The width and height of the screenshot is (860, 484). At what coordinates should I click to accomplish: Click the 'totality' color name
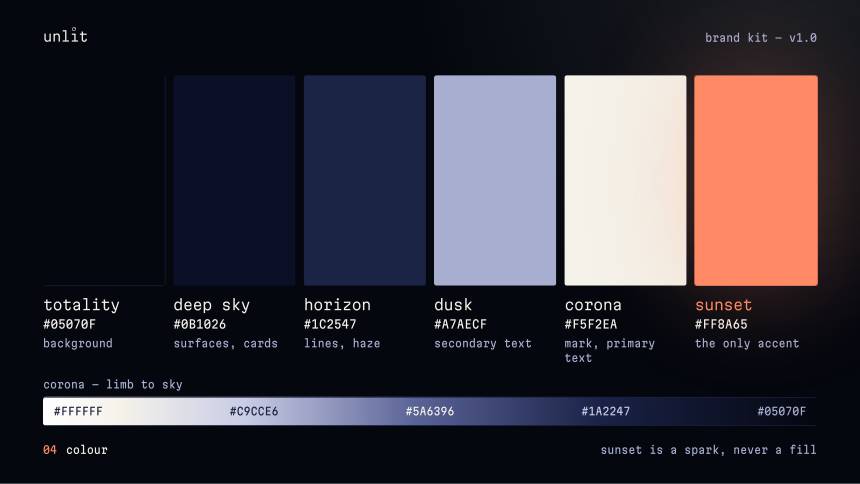pos(82,305)
